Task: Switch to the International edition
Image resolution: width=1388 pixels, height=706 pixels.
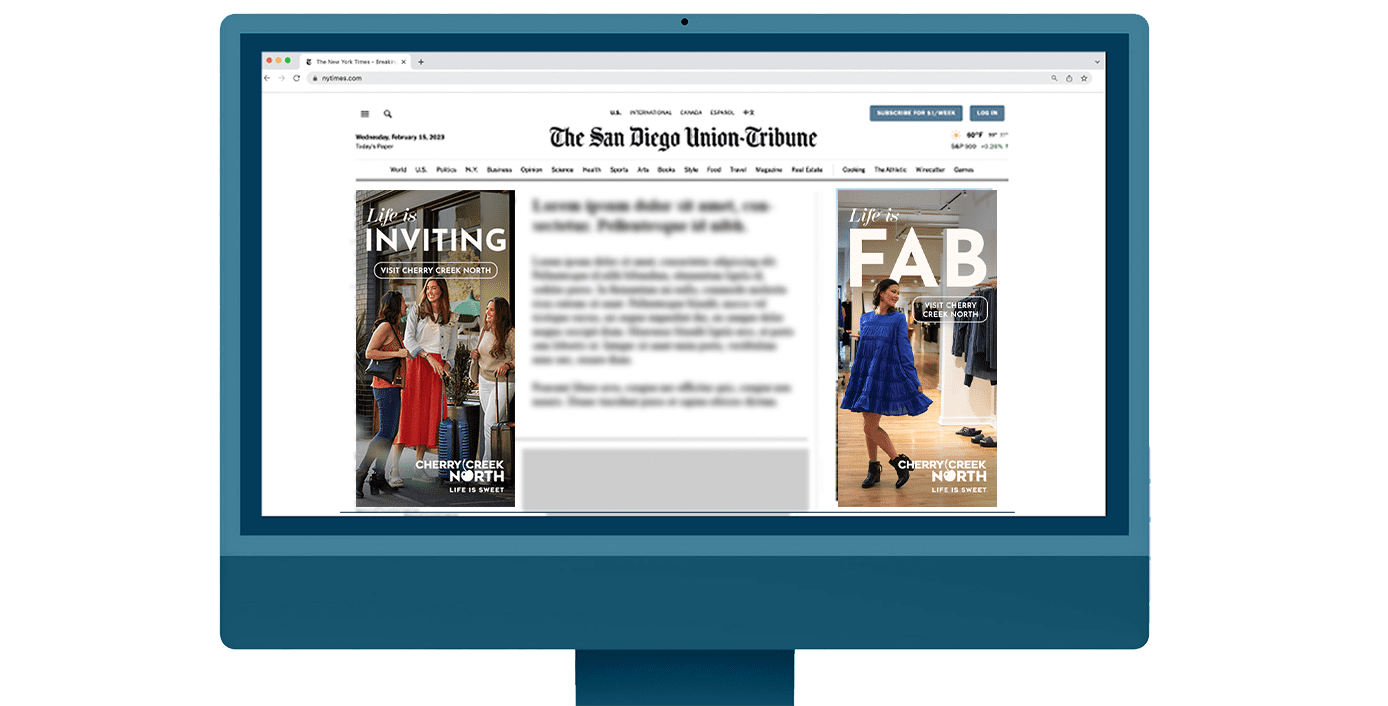Action: click(650, 113)
